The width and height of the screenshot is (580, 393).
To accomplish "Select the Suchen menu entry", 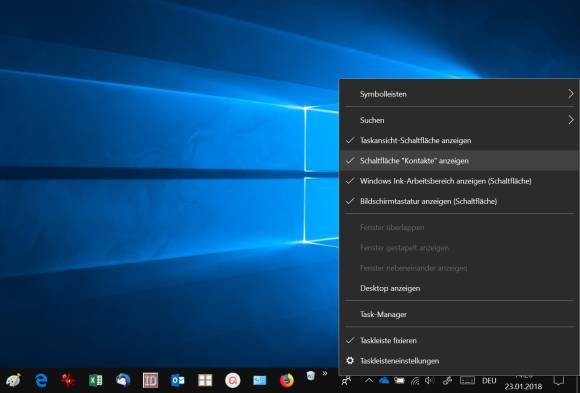I will click(x=459, y=120).
